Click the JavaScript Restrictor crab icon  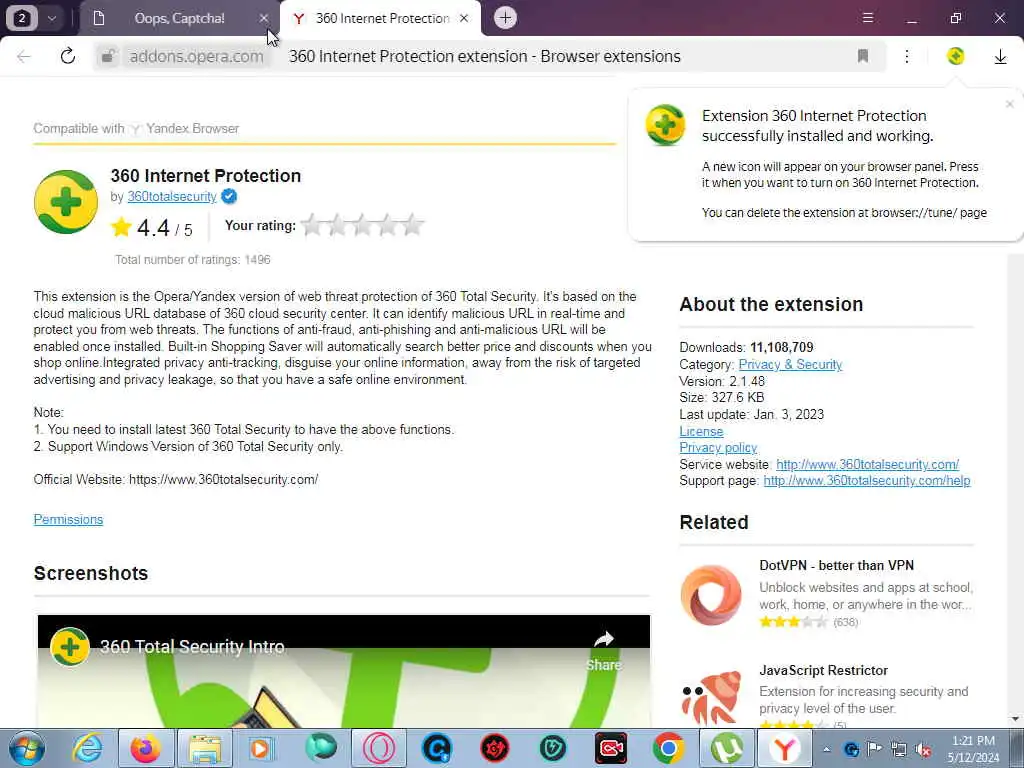(x=711, y=697)
